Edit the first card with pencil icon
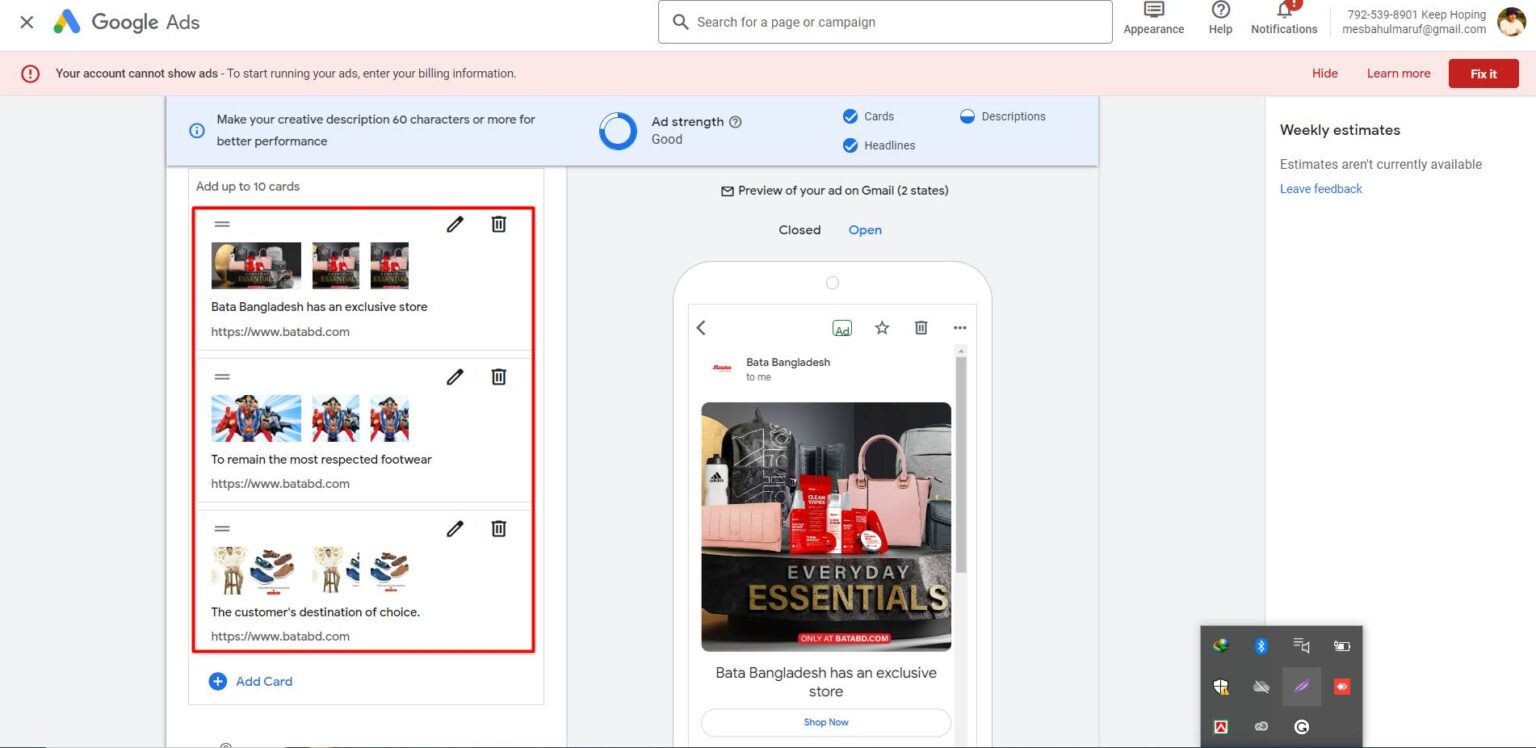The height and width of the screenshot is (748, 1536). [x=455, y=224]
